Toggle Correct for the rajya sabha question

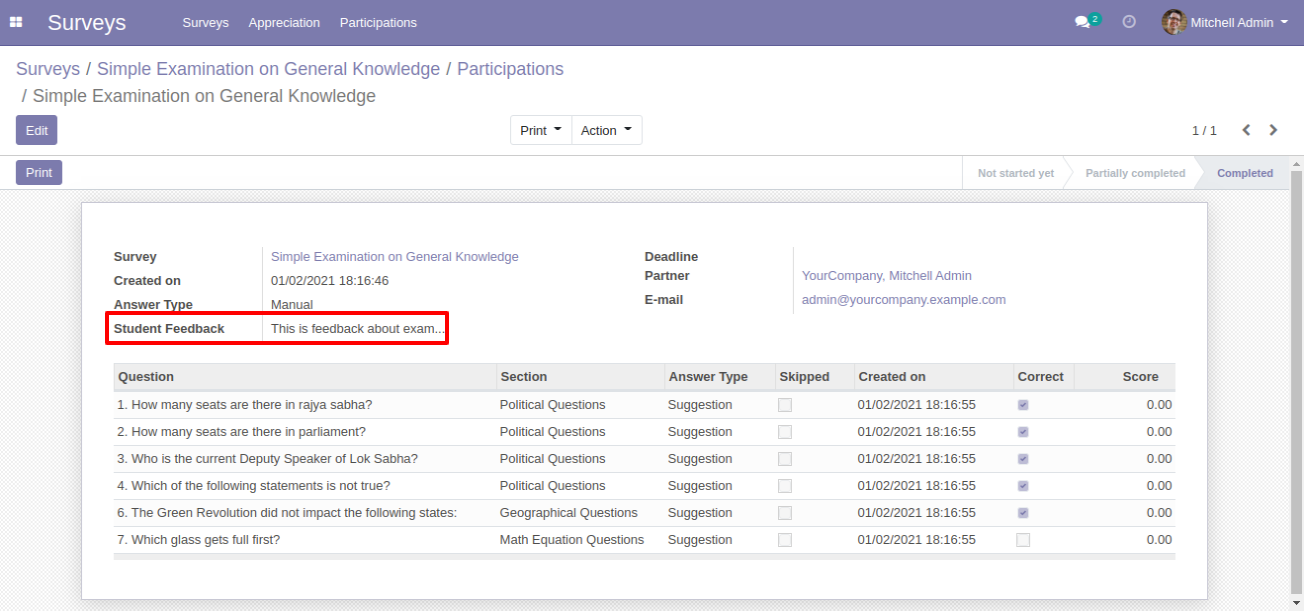pyautogui.click(x=1023, y=405)
